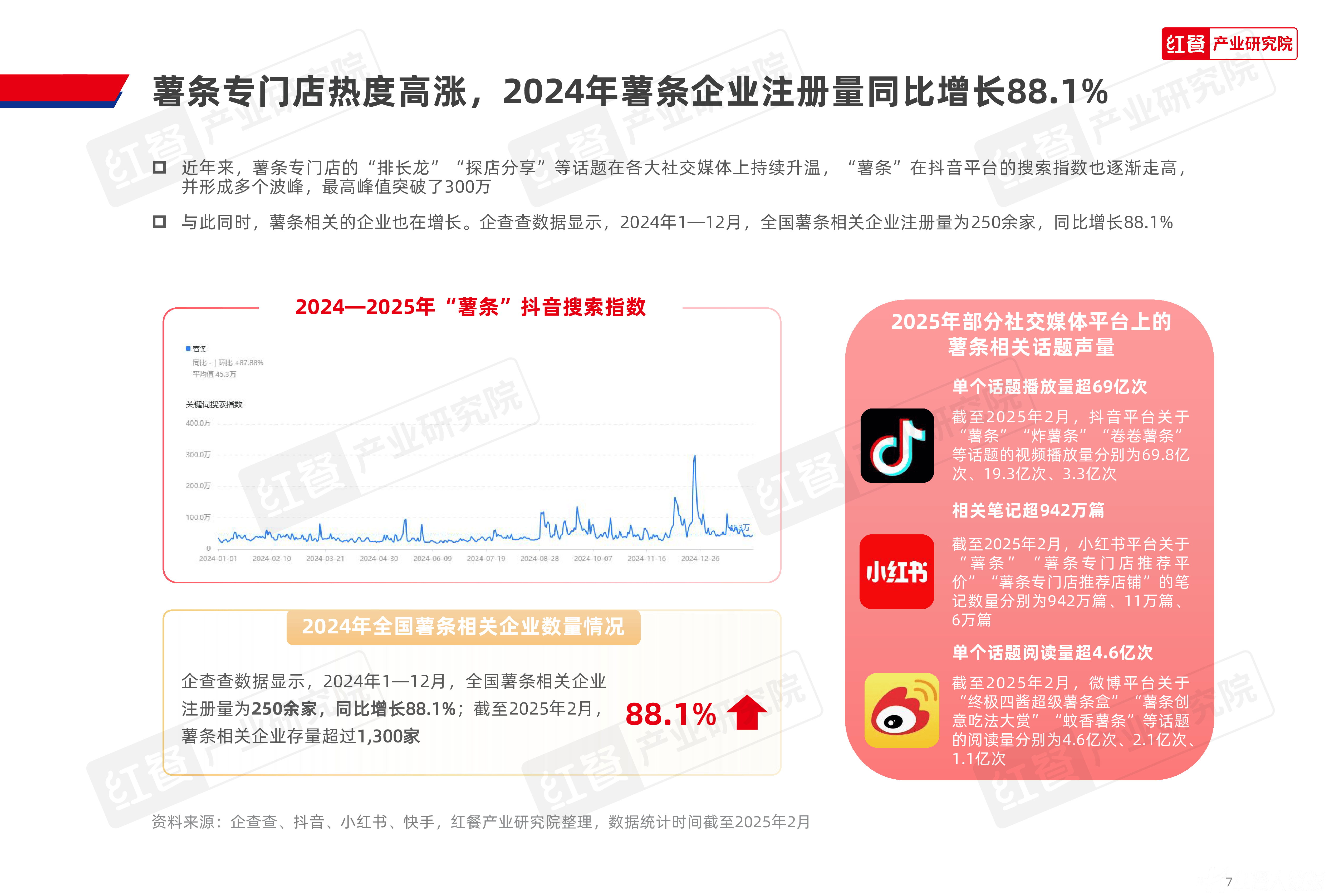Click the Douyin (TikTok) app icon
The image size is (1344, 896).
click(x=897, y=446)
